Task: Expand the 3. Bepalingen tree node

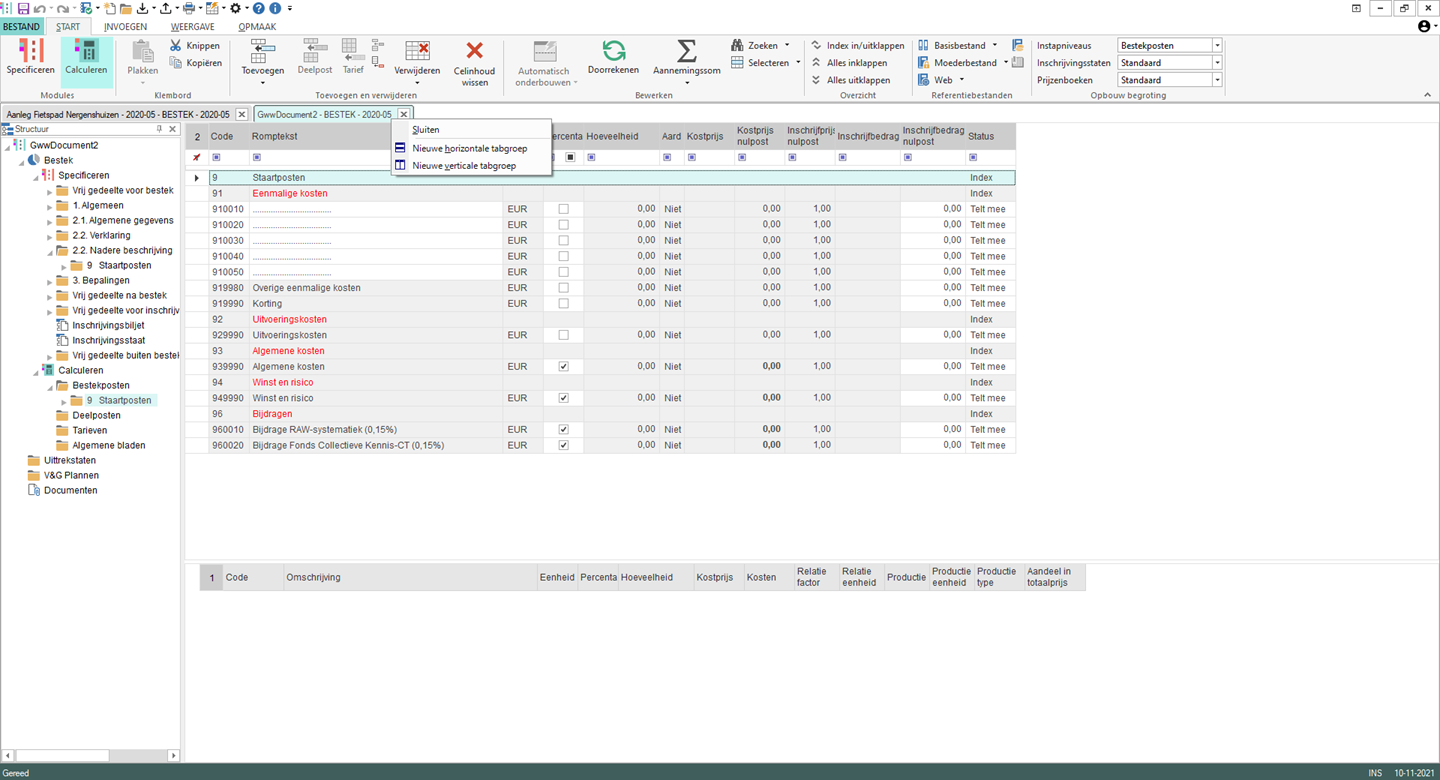Action: 50,281
